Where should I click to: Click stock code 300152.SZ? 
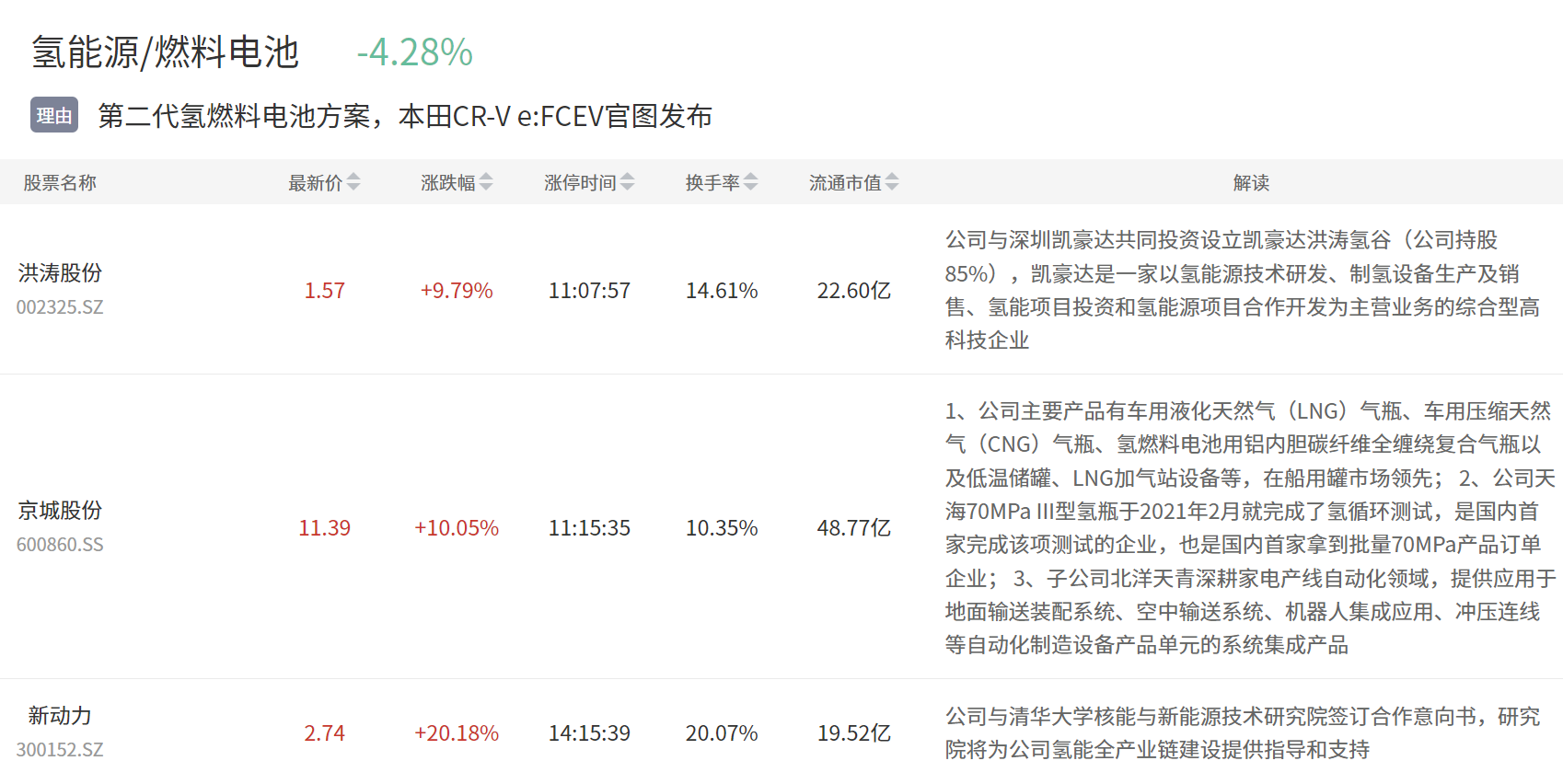tap(60, 750)
